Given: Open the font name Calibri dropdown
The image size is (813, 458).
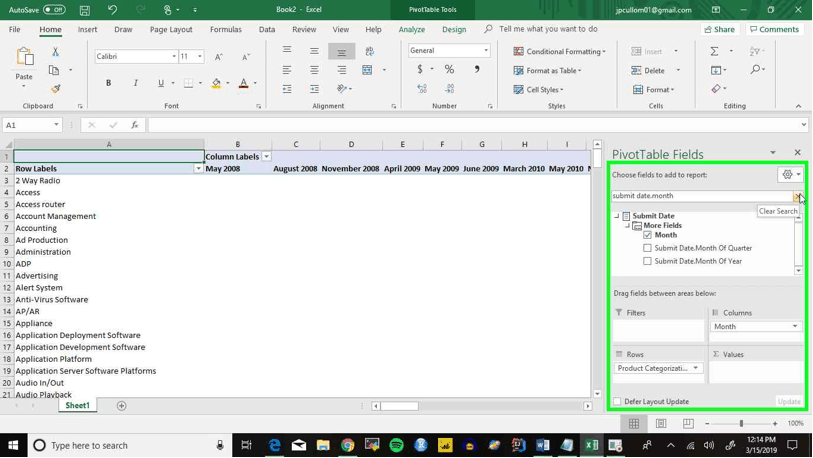Looking at the screenshot, I should click(174, 57).
